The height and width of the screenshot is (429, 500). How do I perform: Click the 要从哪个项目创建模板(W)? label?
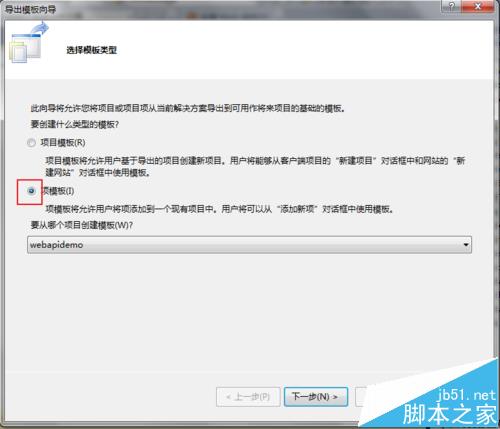(82, 225)
